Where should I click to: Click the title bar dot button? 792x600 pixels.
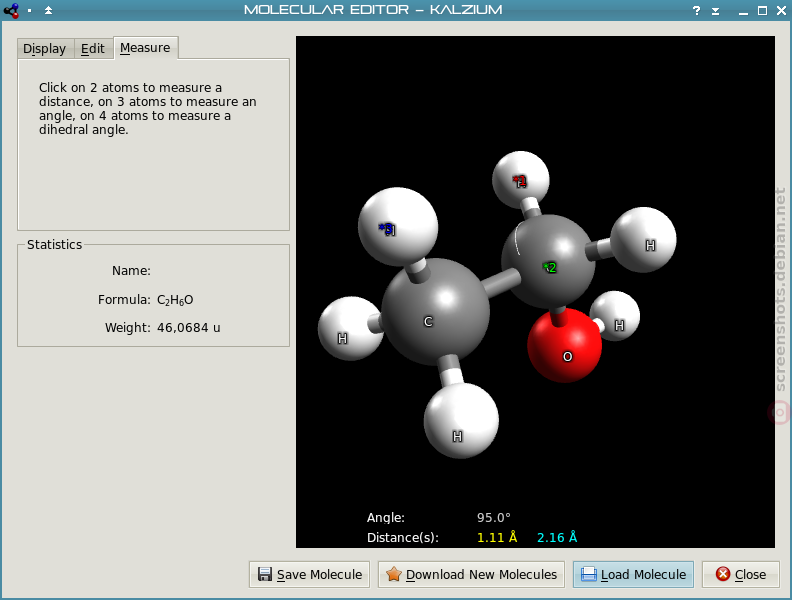point(30,10)
